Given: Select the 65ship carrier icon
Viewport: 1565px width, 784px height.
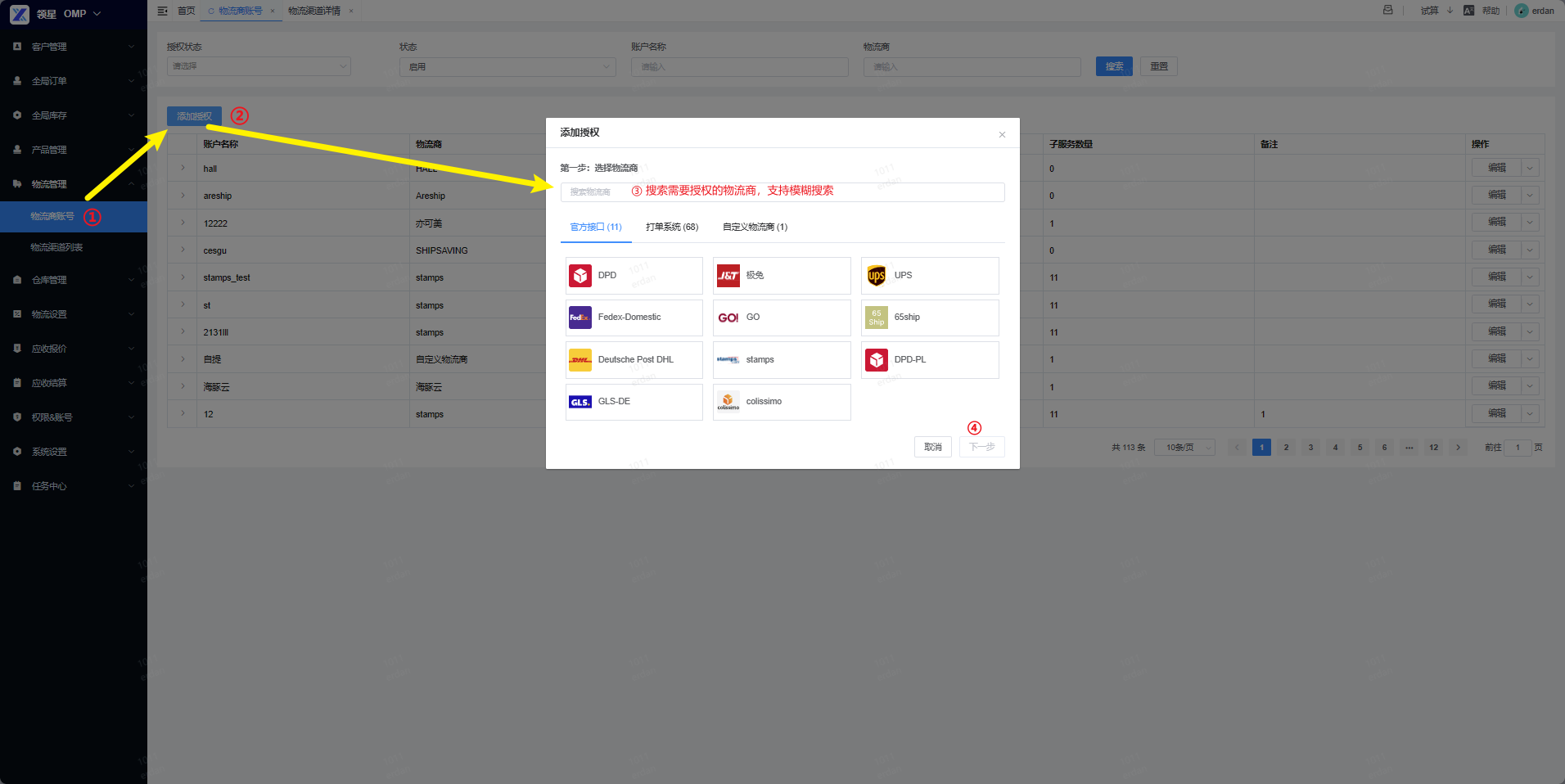Looking at the screenshot, I should click(877, 318).
